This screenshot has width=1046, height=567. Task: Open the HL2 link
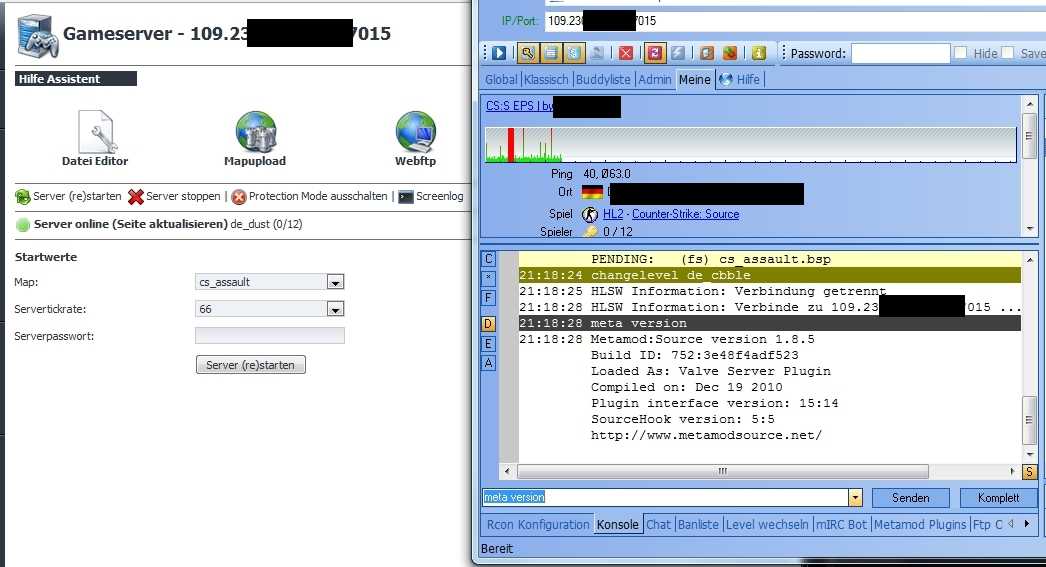[x=613, y=214]
